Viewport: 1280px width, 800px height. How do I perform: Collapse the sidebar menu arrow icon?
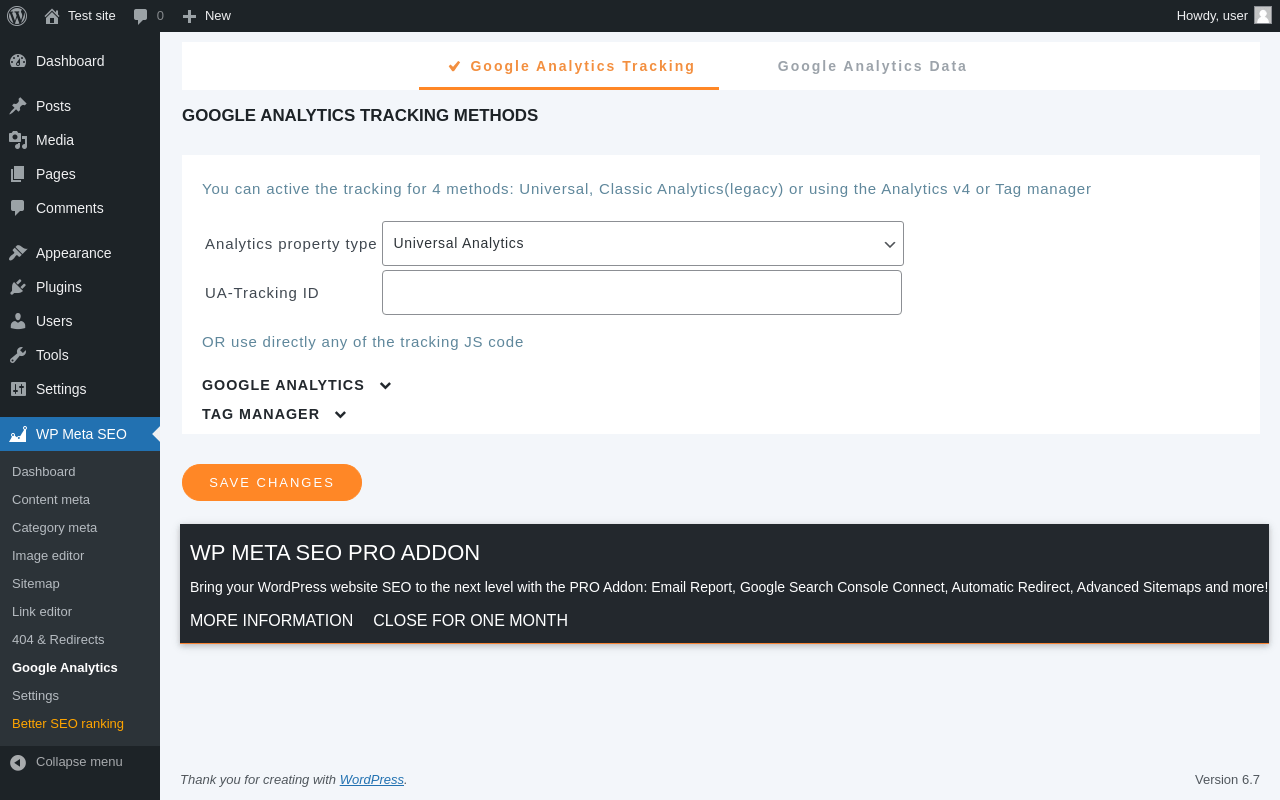click(x=18, y=762)
